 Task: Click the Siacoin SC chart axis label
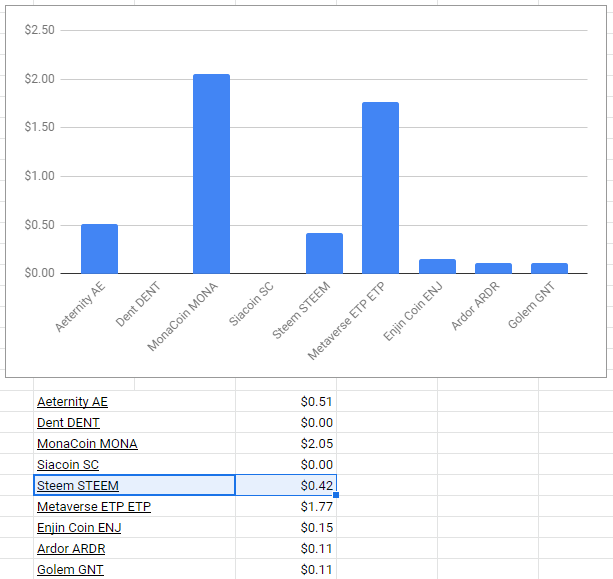251,303
